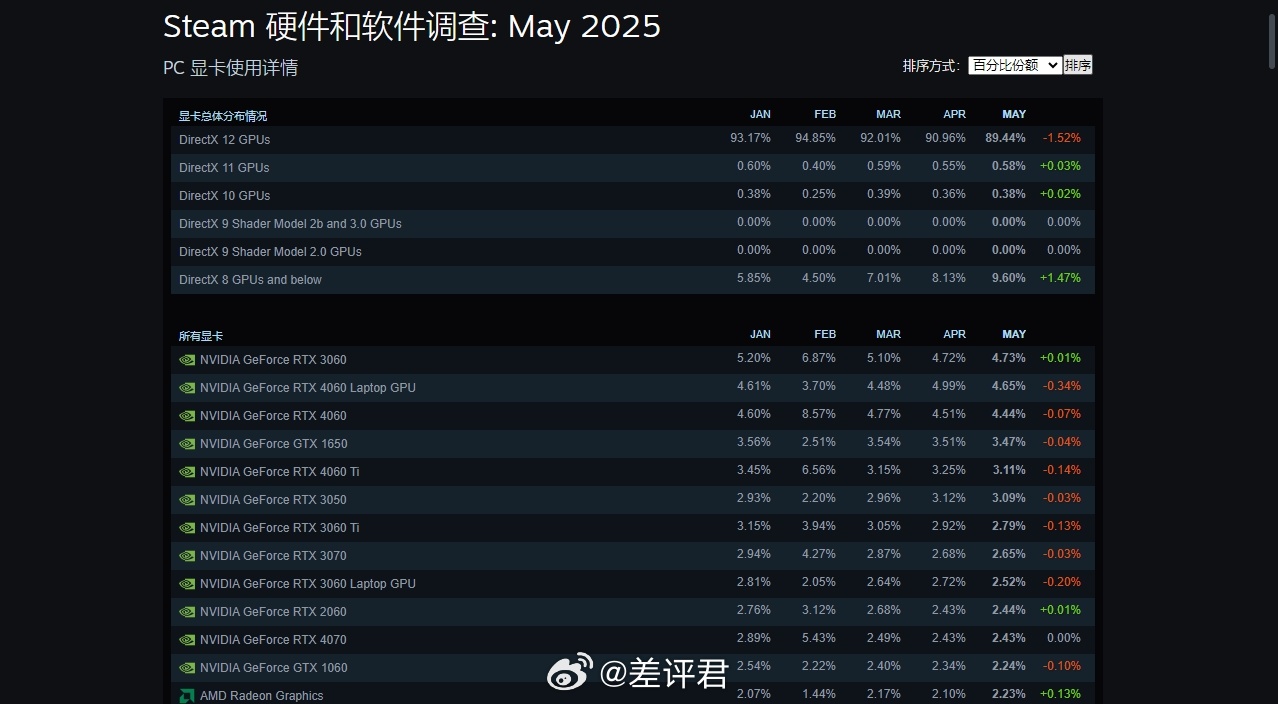
Task: Click the NVIDIA icon beside RTX 4060 Ti
Action: click(x=187, y=472)
